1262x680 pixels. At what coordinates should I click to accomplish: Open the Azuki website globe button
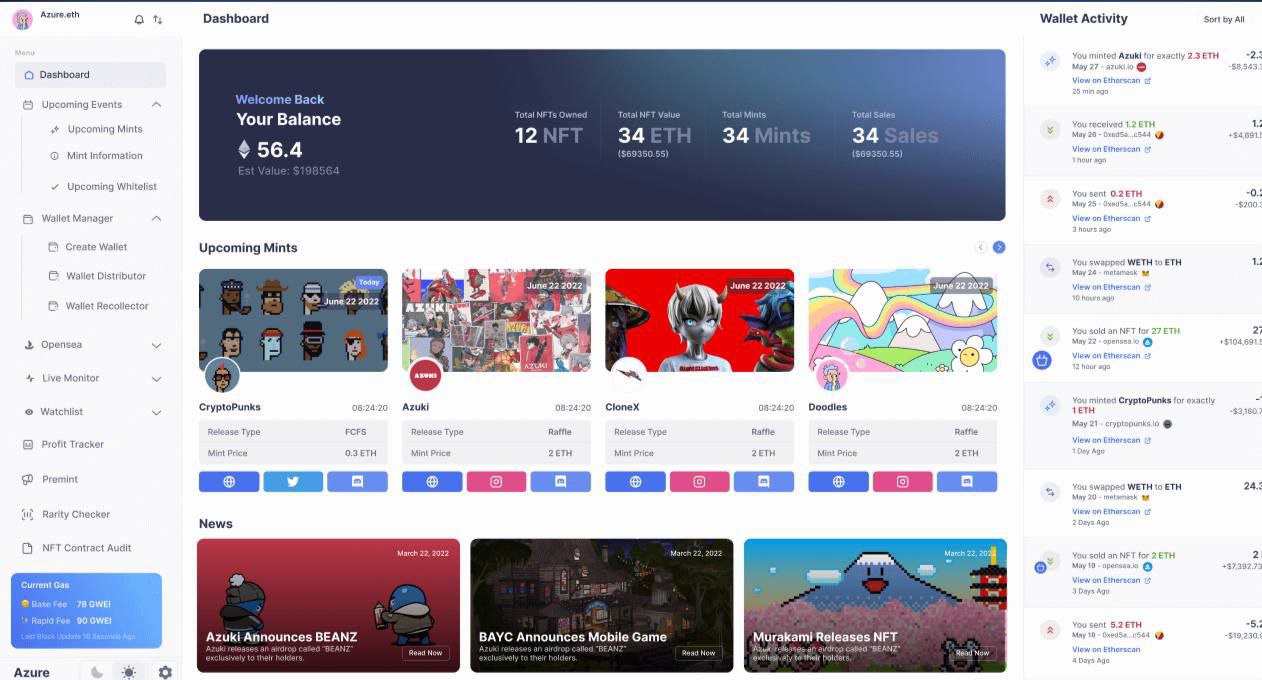pyautogui.click(x=432, y=482)
